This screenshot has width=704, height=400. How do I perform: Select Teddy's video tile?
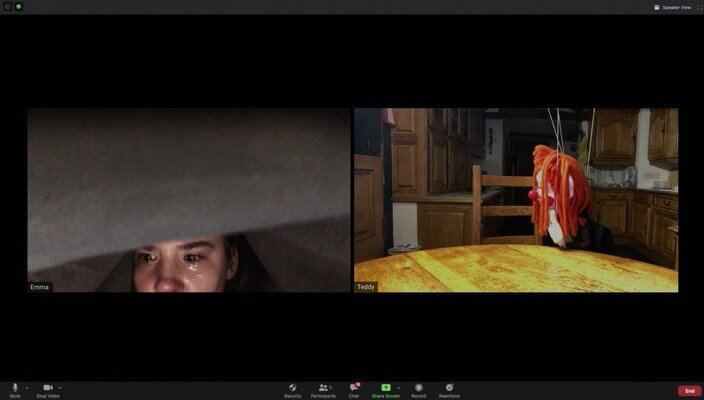516,200
